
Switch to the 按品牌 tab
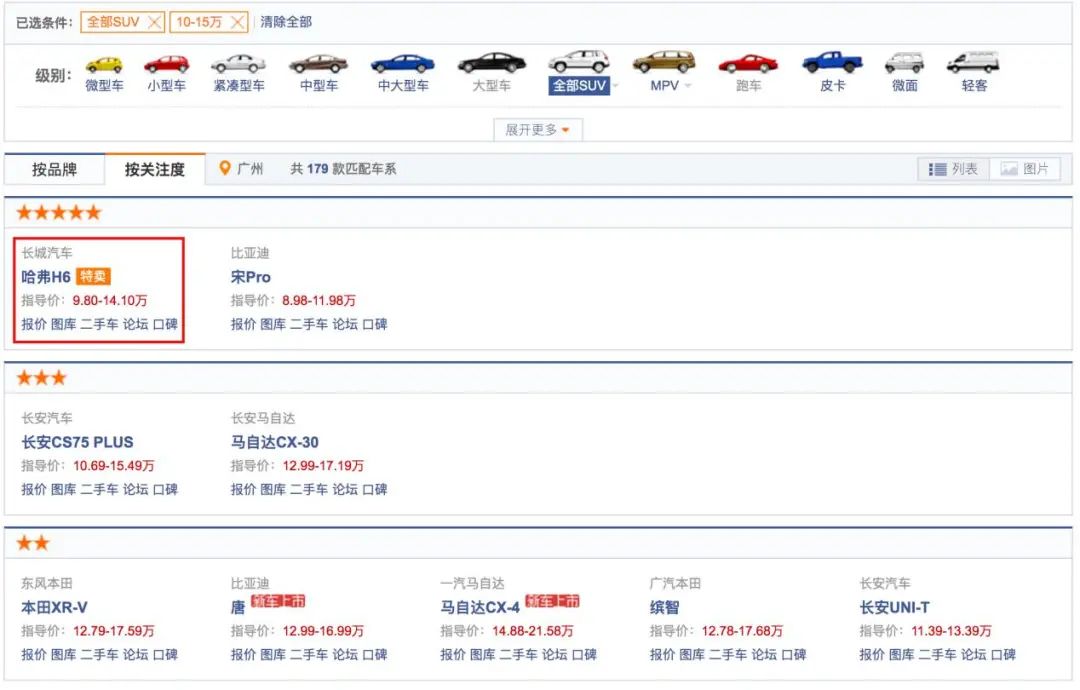(x=54, y=169)
